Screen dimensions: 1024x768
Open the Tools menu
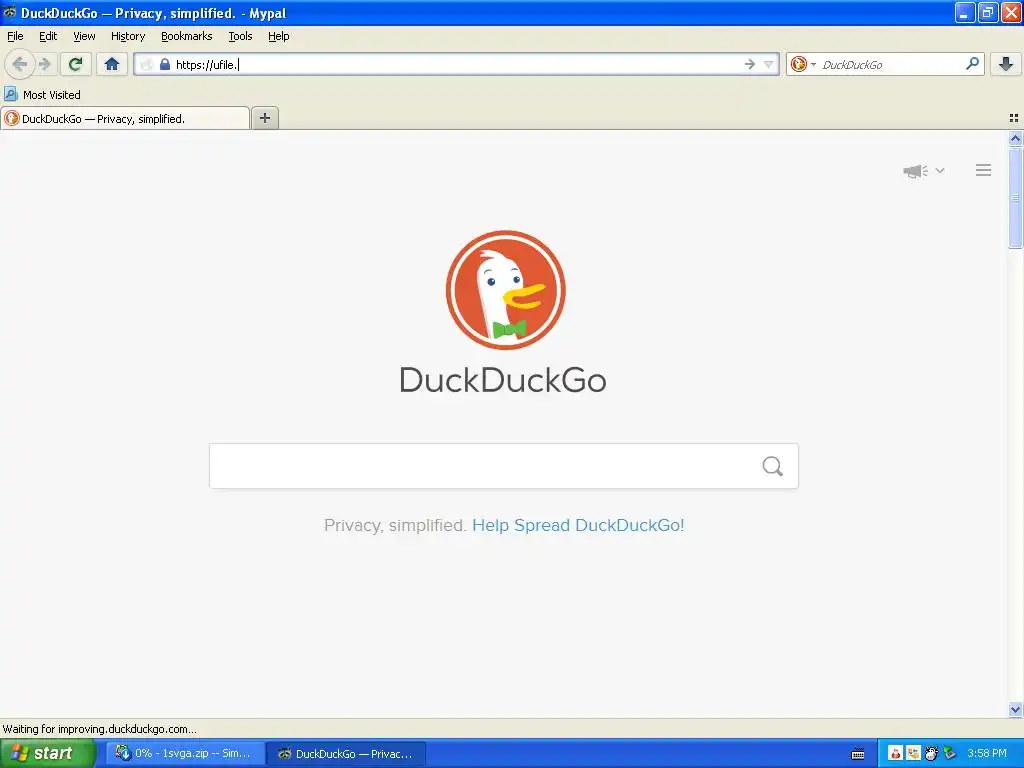click(x=240, y=36)
